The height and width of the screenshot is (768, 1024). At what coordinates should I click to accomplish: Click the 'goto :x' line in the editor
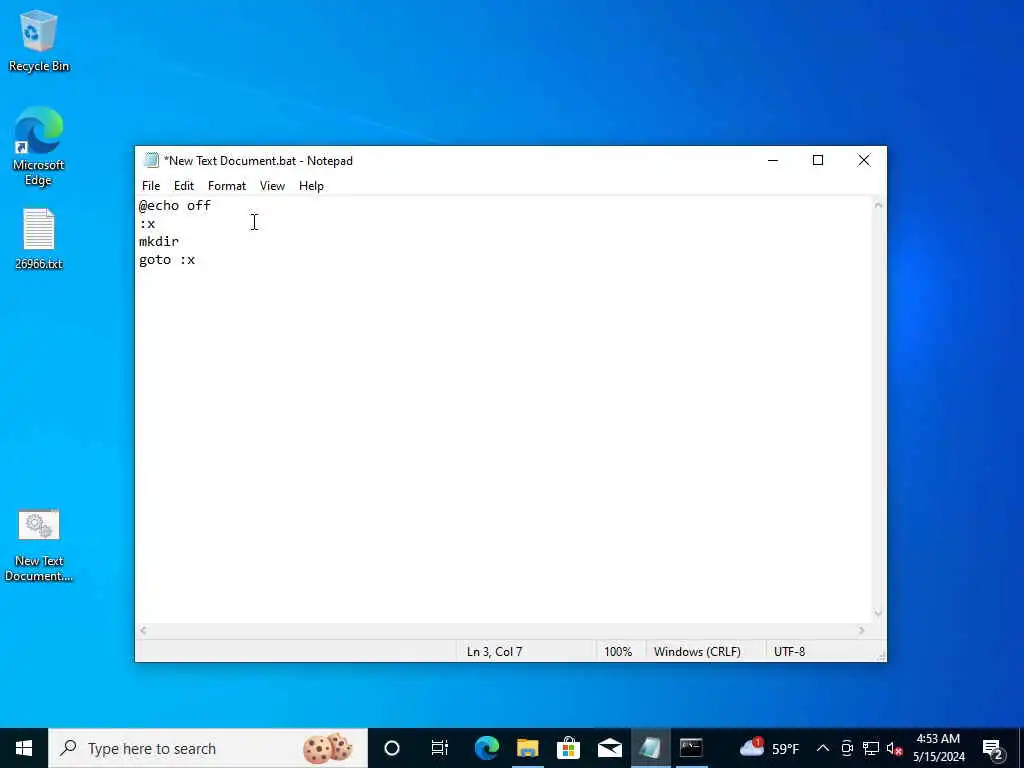pyautogui.click(x=167, y=260)
